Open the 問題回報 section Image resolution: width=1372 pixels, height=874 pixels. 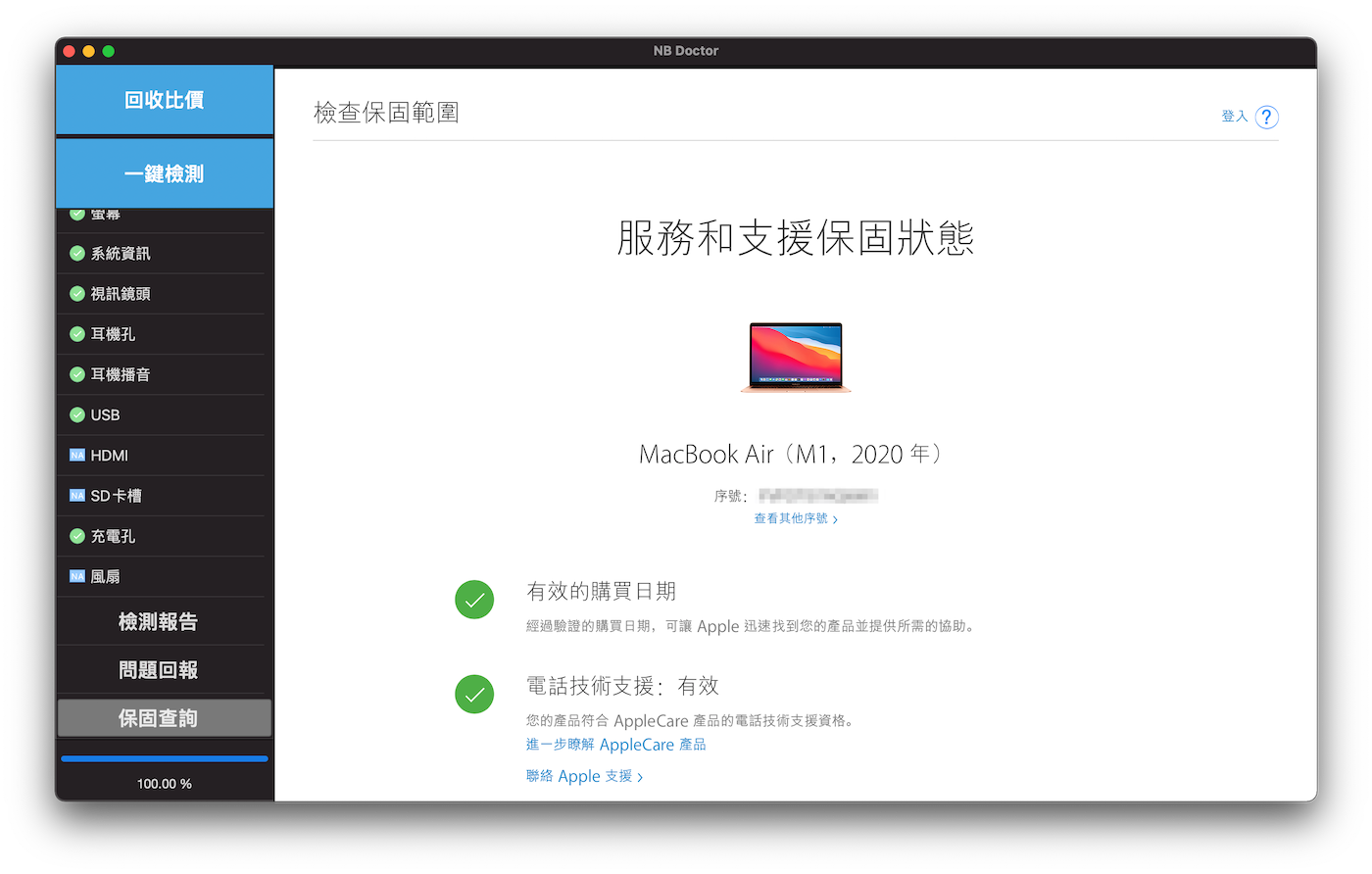[x=158, y=670]
